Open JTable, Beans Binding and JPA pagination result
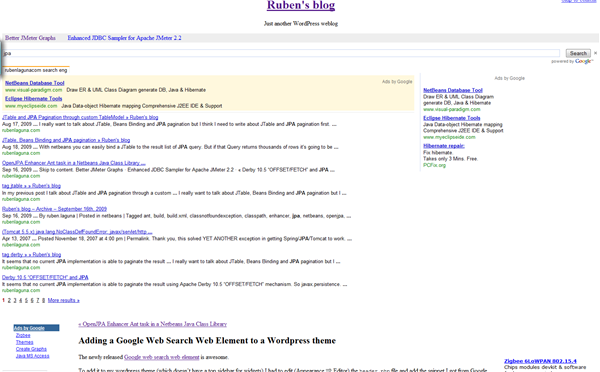 pyautogui.click(x=66, y=140)
